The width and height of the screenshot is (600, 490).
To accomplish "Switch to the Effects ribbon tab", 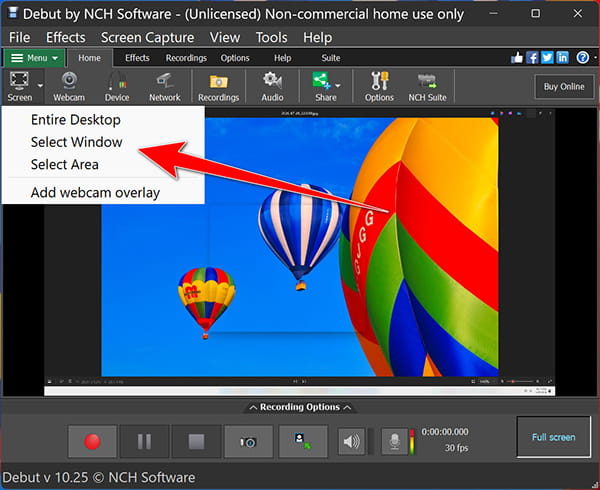I will (x=137, y=58).
